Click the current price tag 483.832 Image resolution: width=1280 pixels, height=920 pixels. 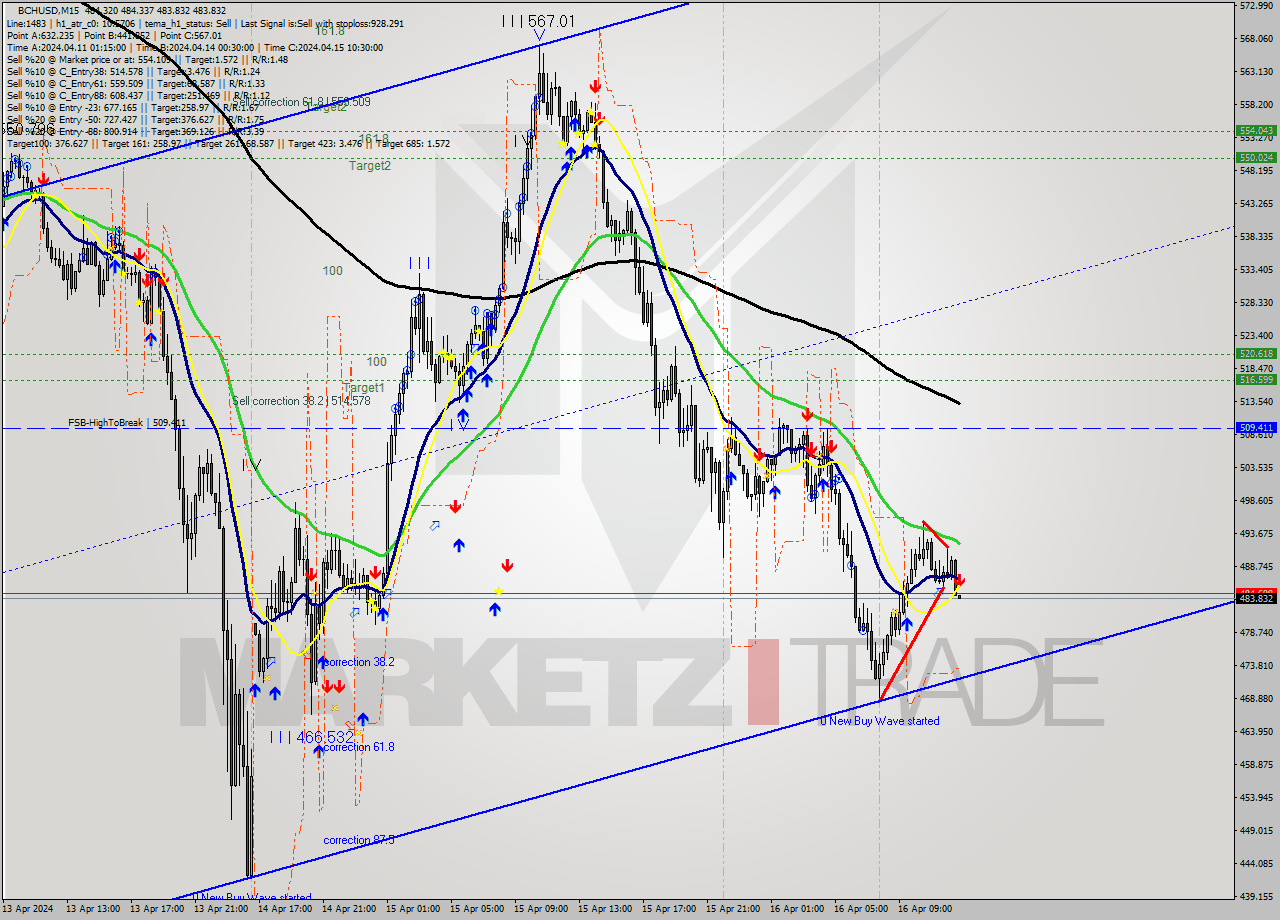pos(1256,598)
